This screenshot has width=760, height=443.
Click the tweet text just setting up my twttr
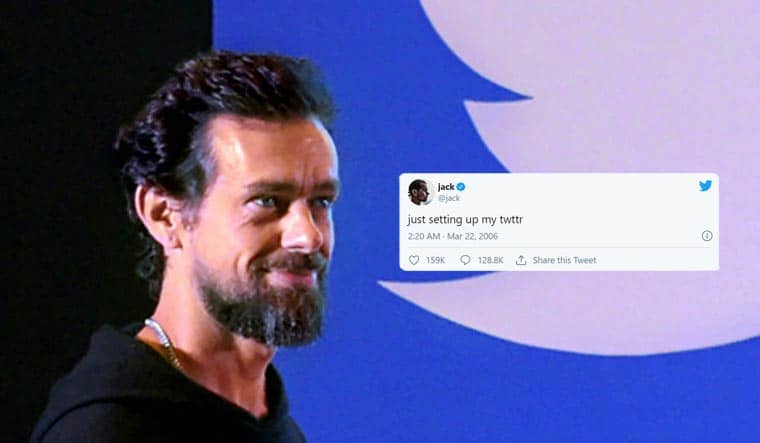coord(465,220)
